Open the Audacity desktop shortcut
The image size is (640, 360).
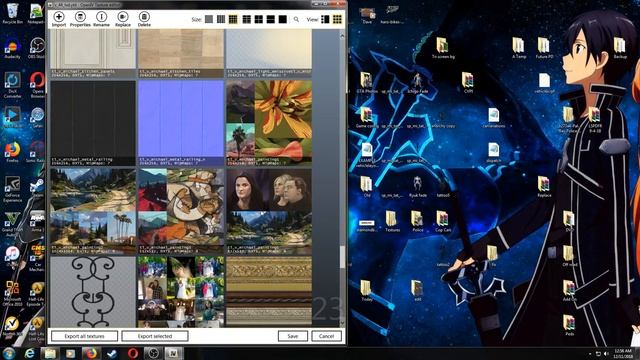pyautogui.click(x=12, y=49)
